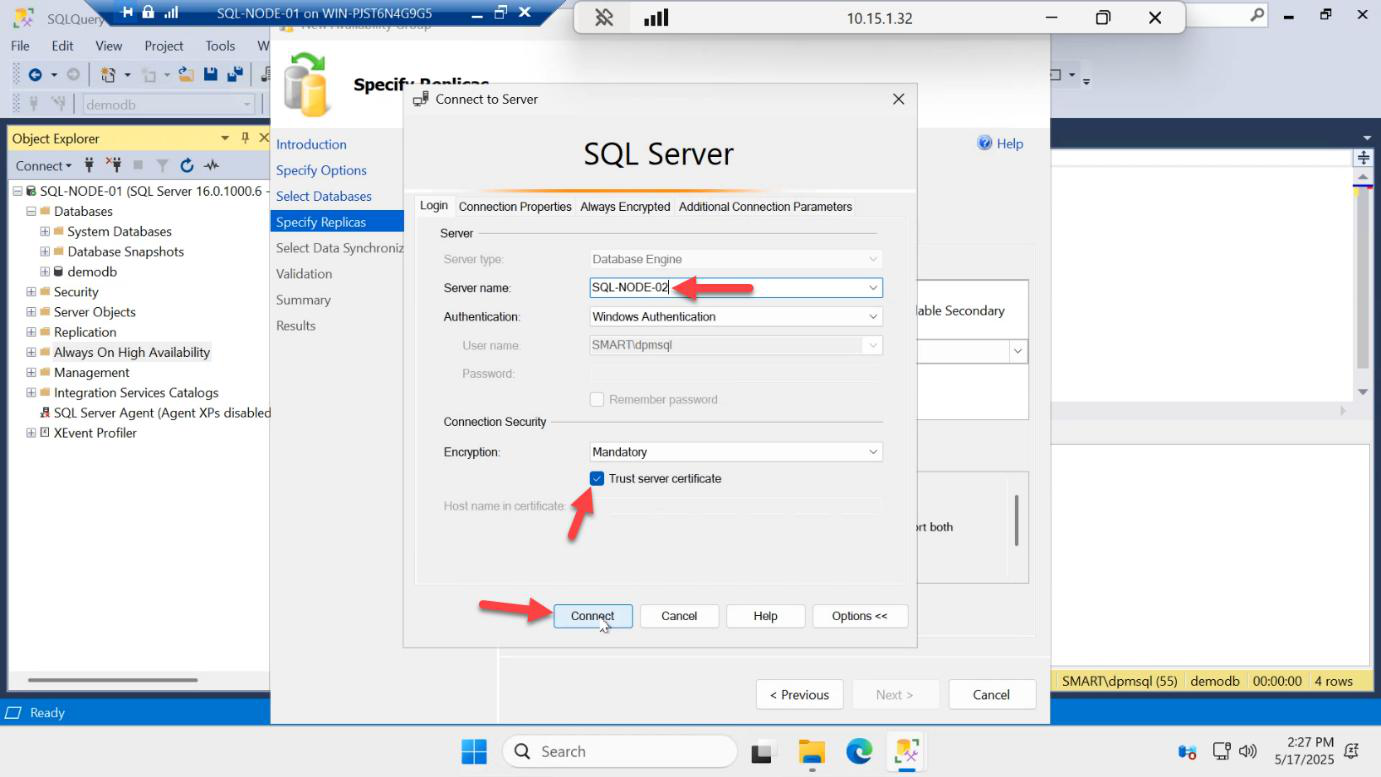Click Cancel in availability group wizard
Image resolution: width=1381 pixels, height=777 pixels.
tap(991, 695)
